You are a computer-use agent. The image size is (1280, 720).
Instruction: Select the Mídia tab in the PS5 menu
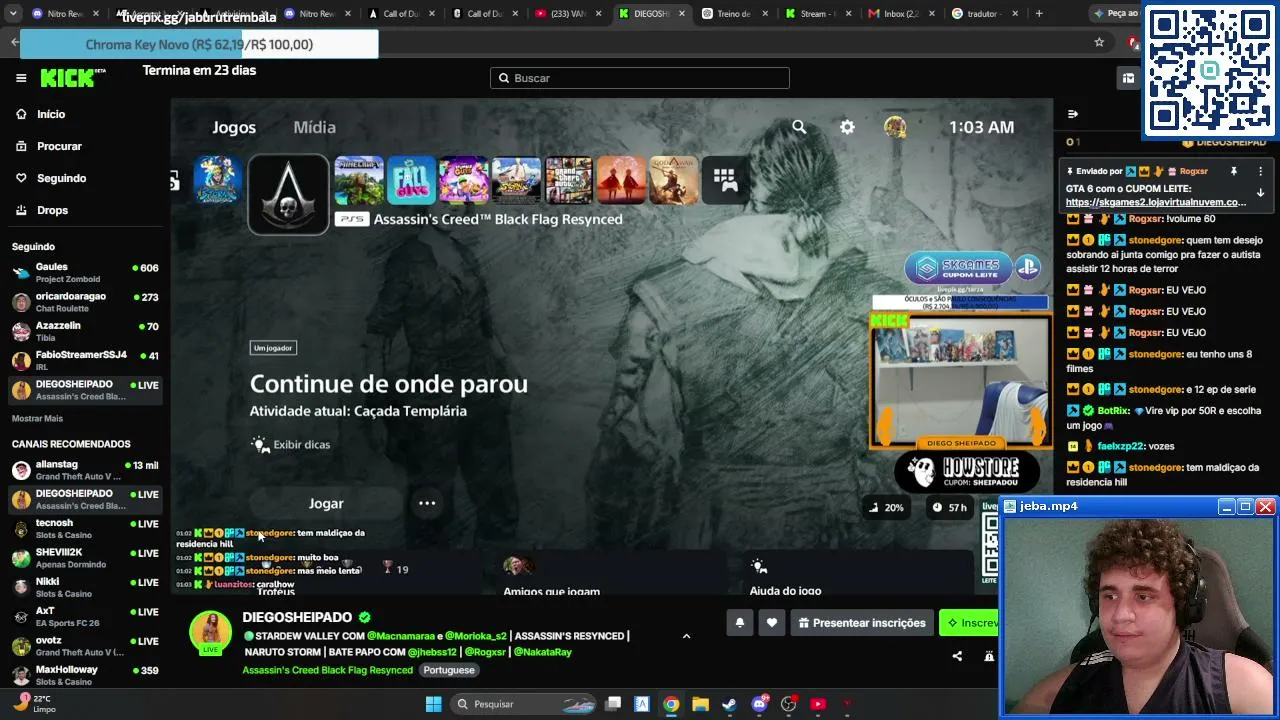click(x=314, y=127)
